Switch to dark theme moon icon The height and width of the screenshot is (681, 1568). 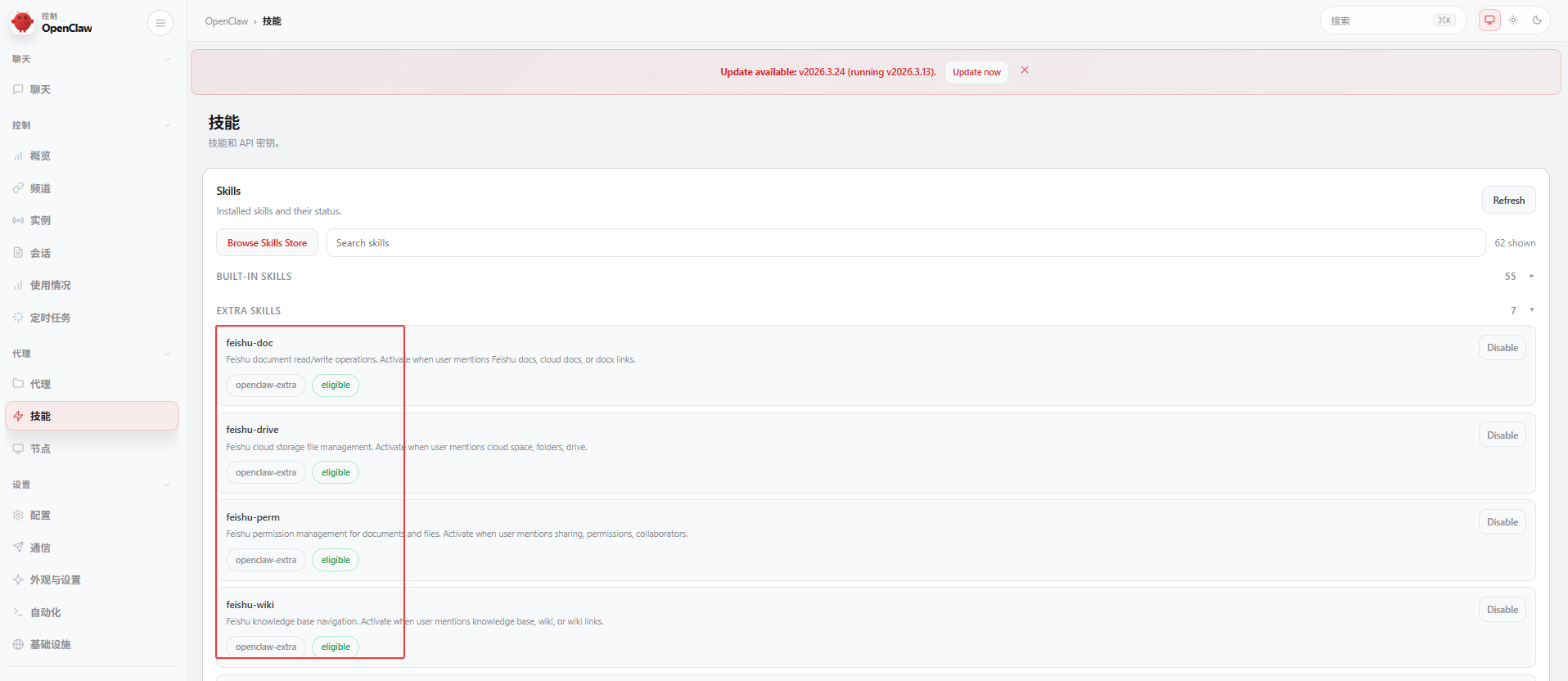click(x=1537, y=20)
